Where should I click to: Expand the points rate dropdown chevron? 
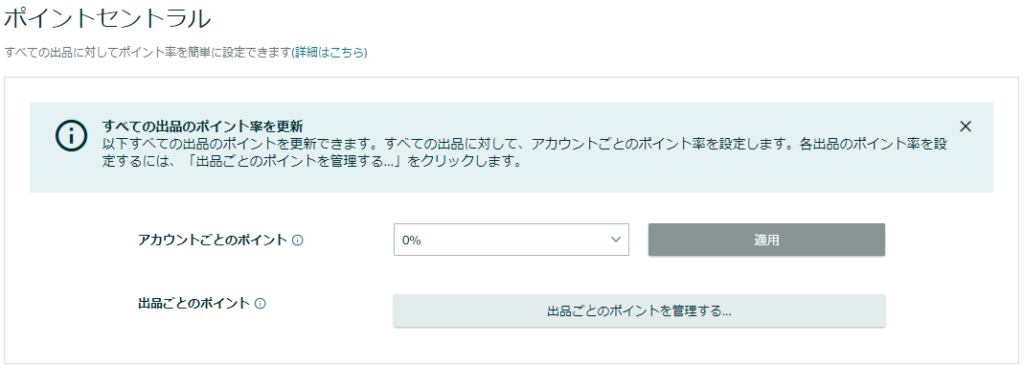615,239
